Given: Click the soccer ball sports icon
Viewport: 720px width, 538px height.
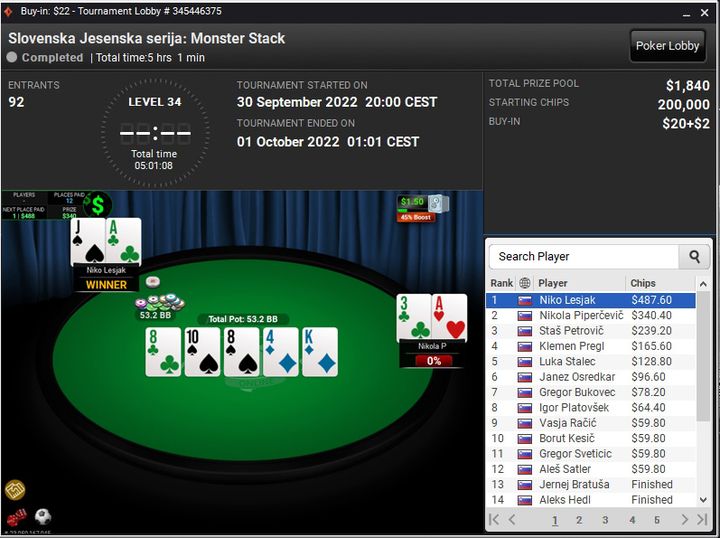Looking at the screenshot, I should pos(43,517).
